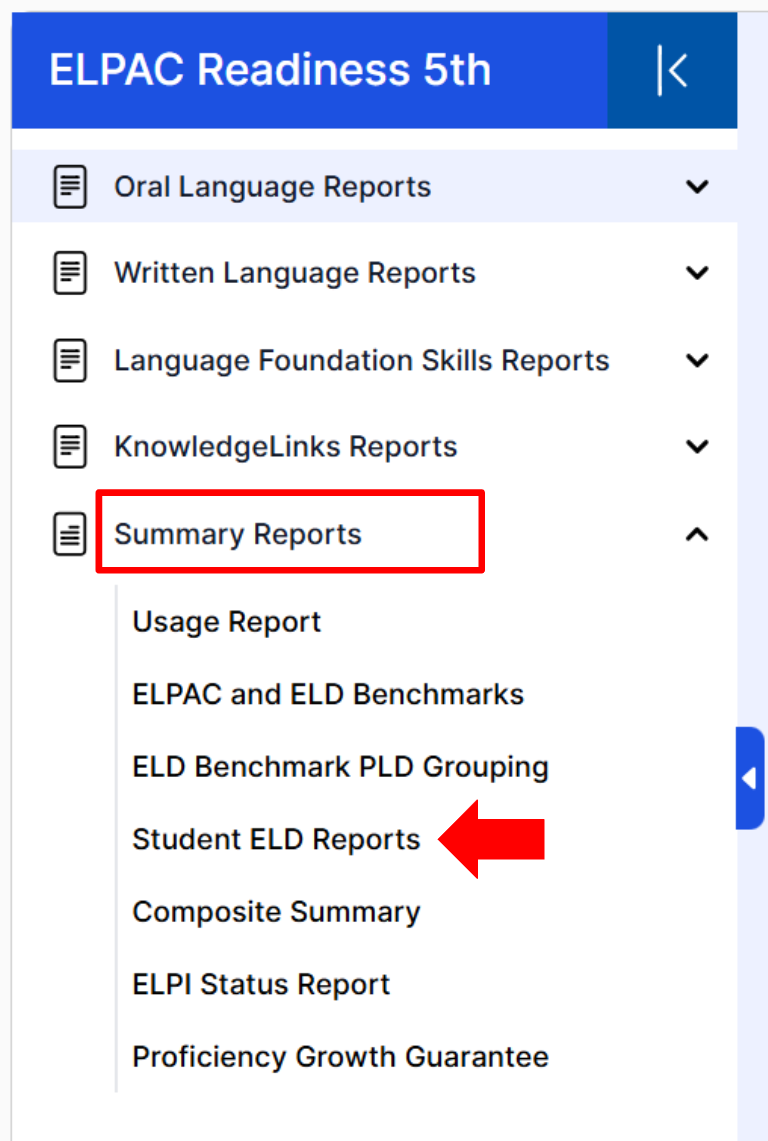Open Student ELD Reports

[276, 840]
